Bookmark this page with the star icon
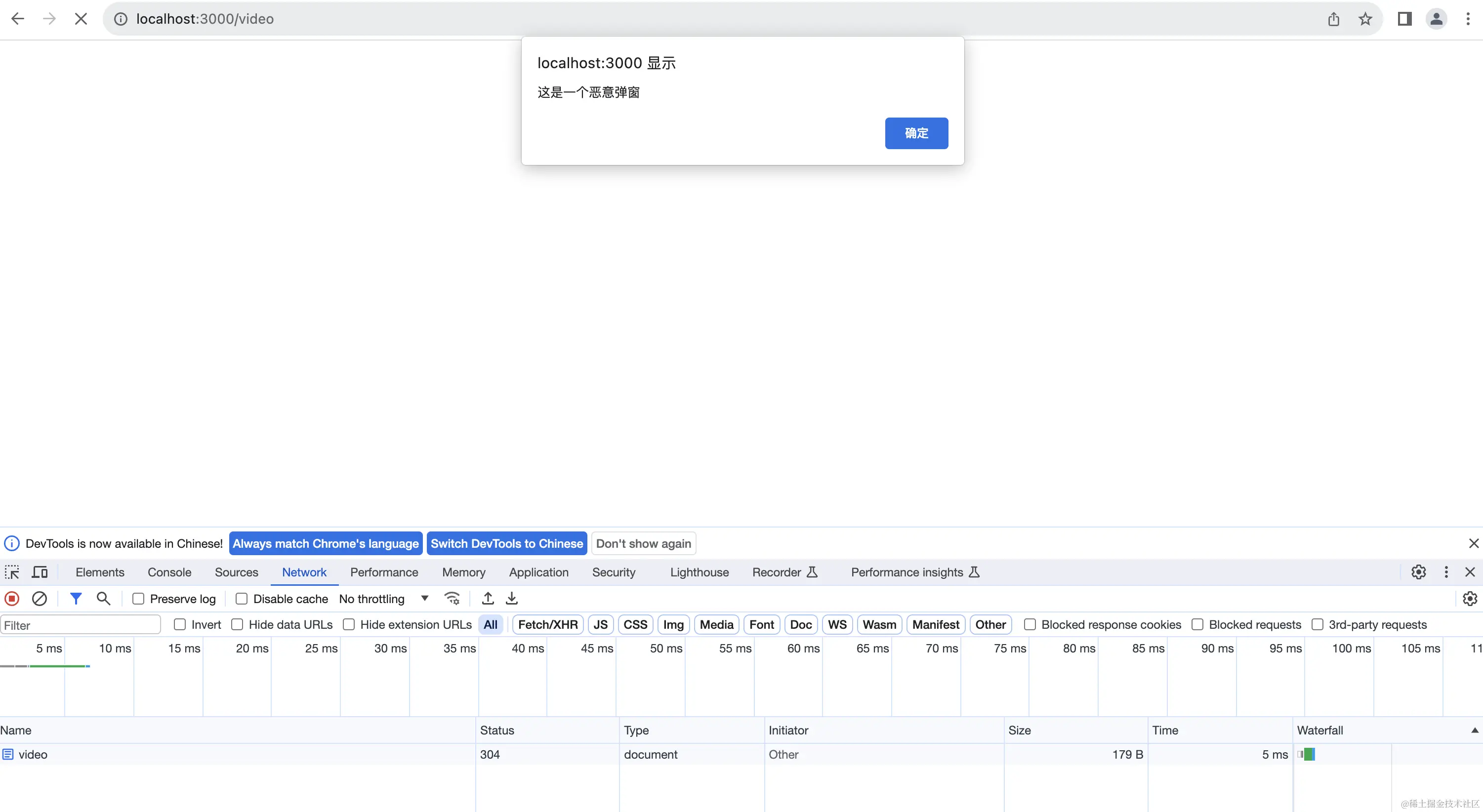This screenshot has height=812, width=1483. point(1365,19)
